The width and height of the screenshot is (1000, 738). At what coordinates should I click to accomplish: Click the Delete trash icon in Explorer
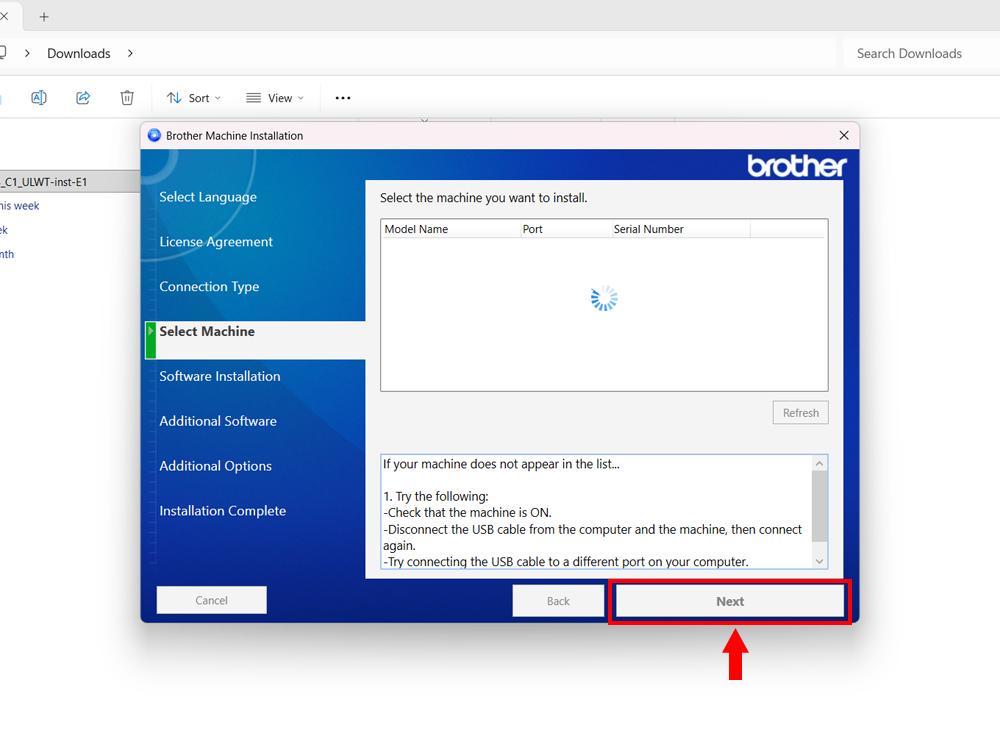(127, 98)
